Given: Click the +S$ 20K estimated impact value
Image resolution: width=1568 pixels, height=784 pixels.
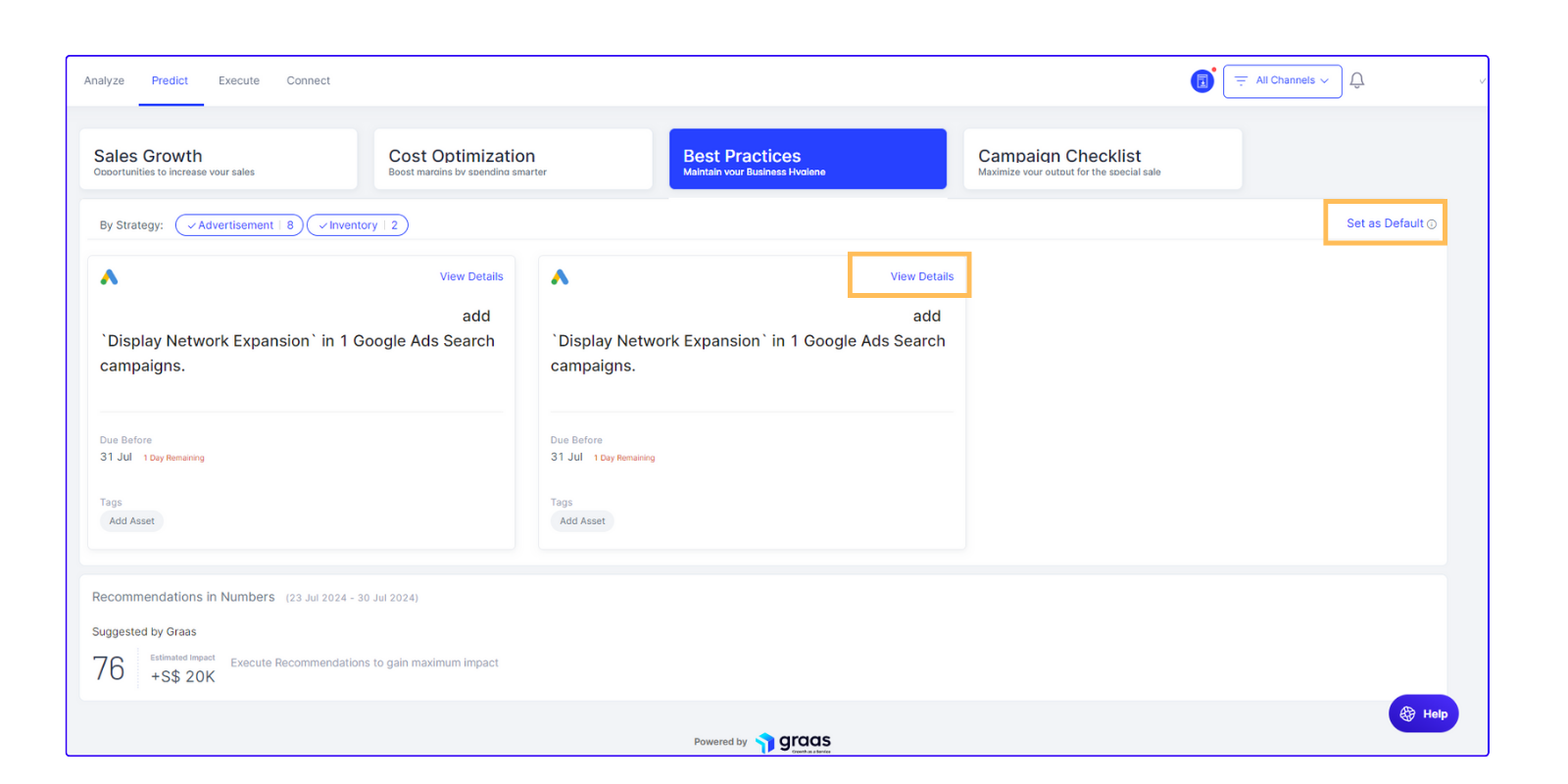Looking at the screenshot, I should point(182,676).
